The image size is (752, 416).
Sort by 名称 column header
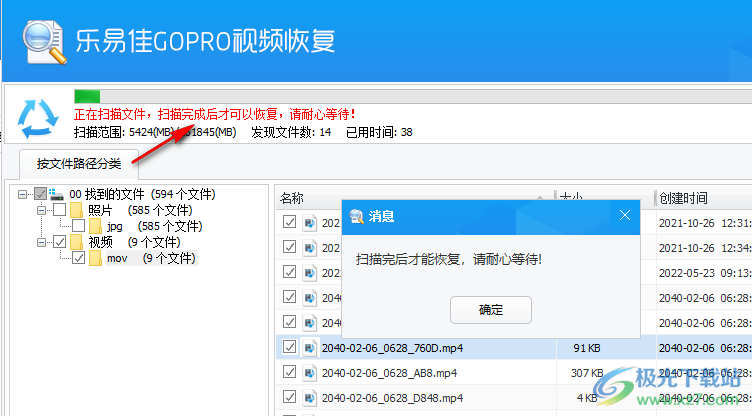click(415, 198)
